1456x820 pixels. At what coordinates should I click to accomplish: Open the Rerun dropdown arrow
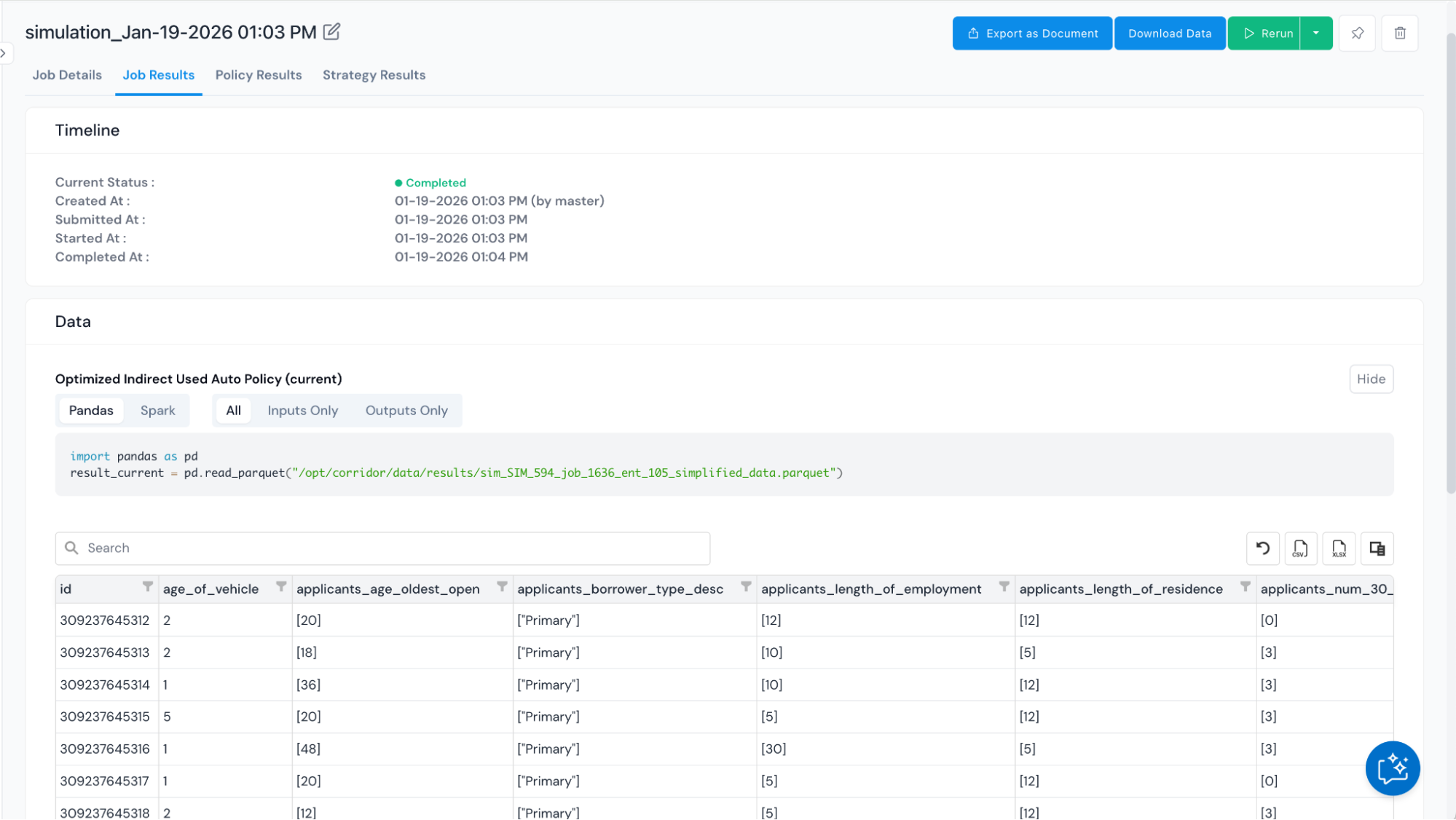(x=1316, y=33)
